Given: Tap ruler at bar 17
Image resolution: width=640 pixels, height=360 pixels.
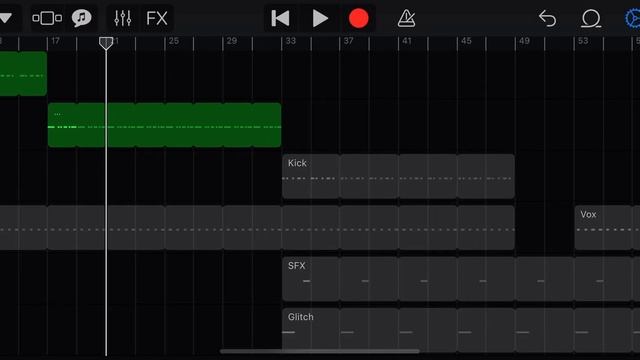Looking at the screenshot, I should coord(56,41).
